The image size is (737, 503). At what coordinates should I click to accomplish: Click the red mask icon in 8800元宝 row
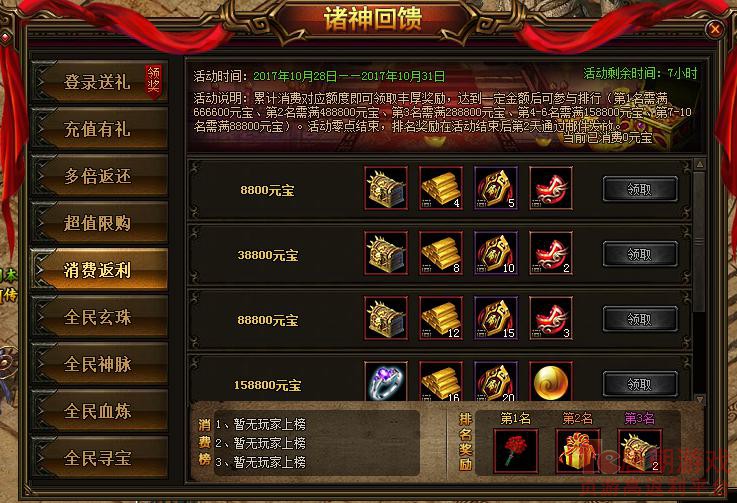tap(551, 188)
